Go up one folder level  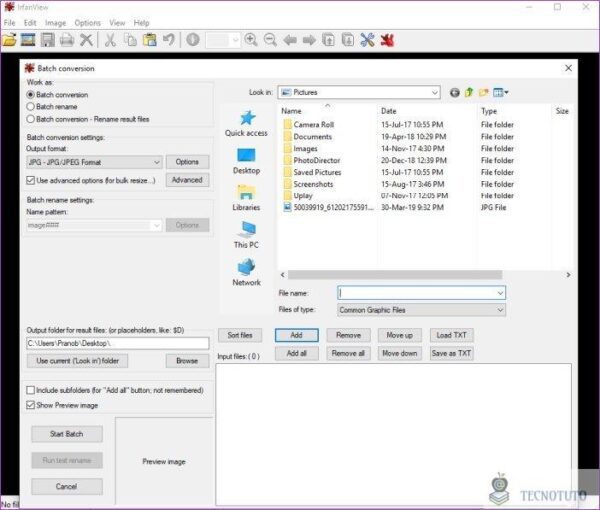coord(469,93)
